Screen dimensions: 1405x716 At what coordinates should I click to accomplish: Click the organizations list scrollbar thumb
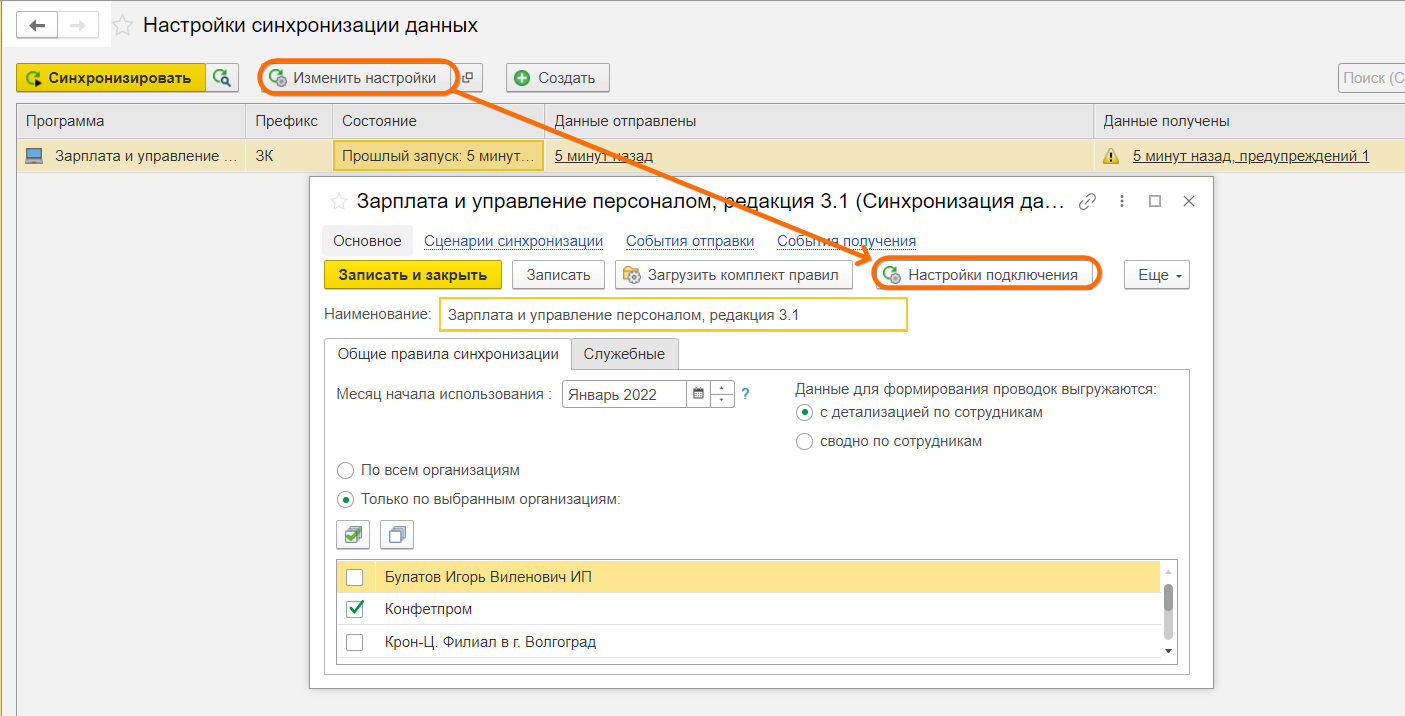(1168, 600)
